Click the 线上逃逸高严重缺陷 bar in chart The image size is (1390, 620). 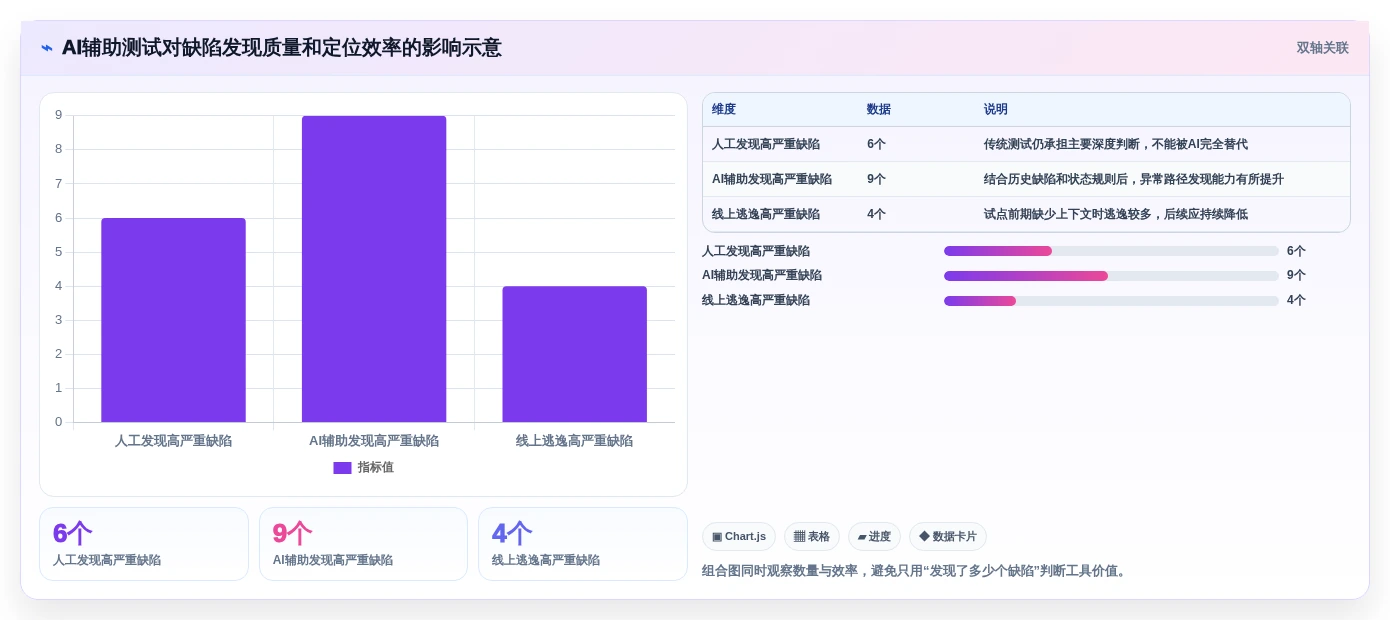point(575,354)
